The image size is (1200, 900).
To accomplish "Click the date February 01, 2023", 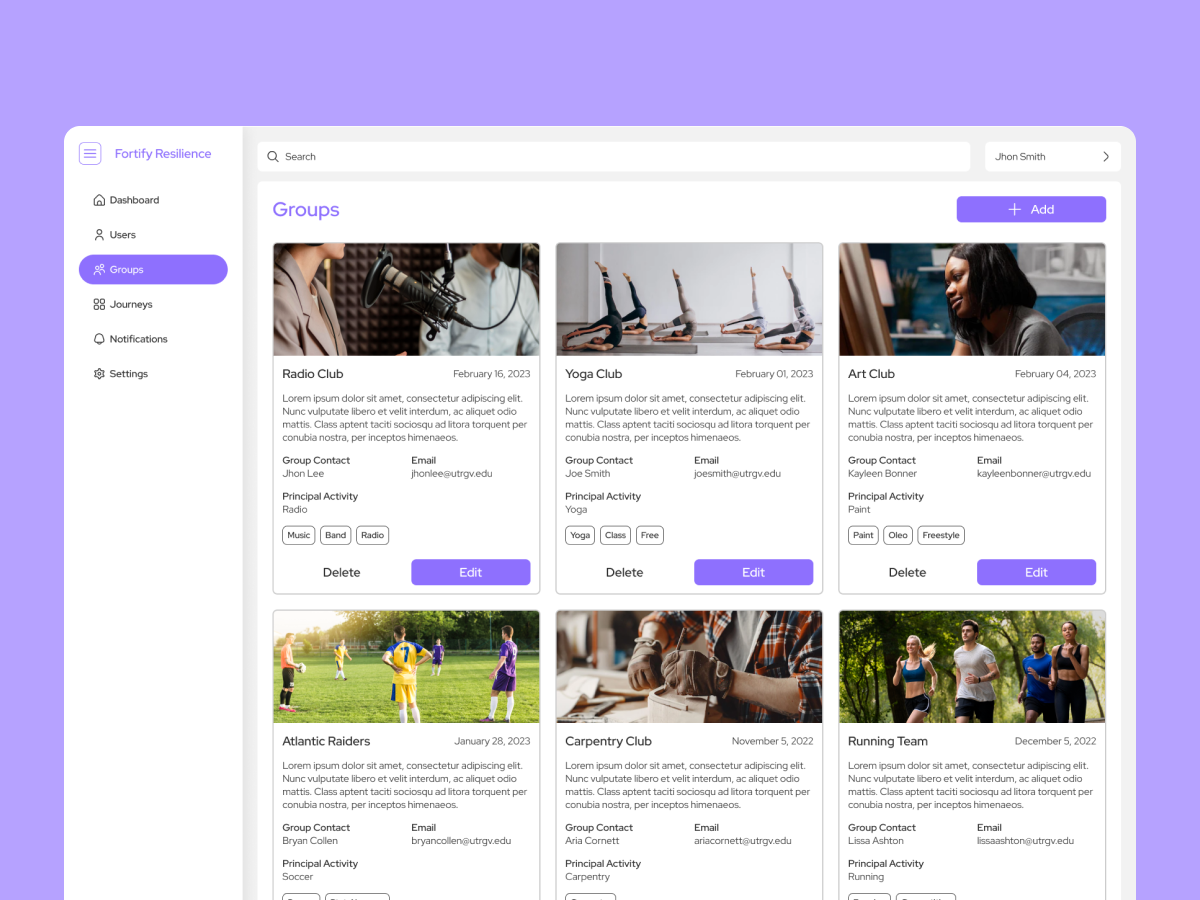I will click(x=774, y=374).
